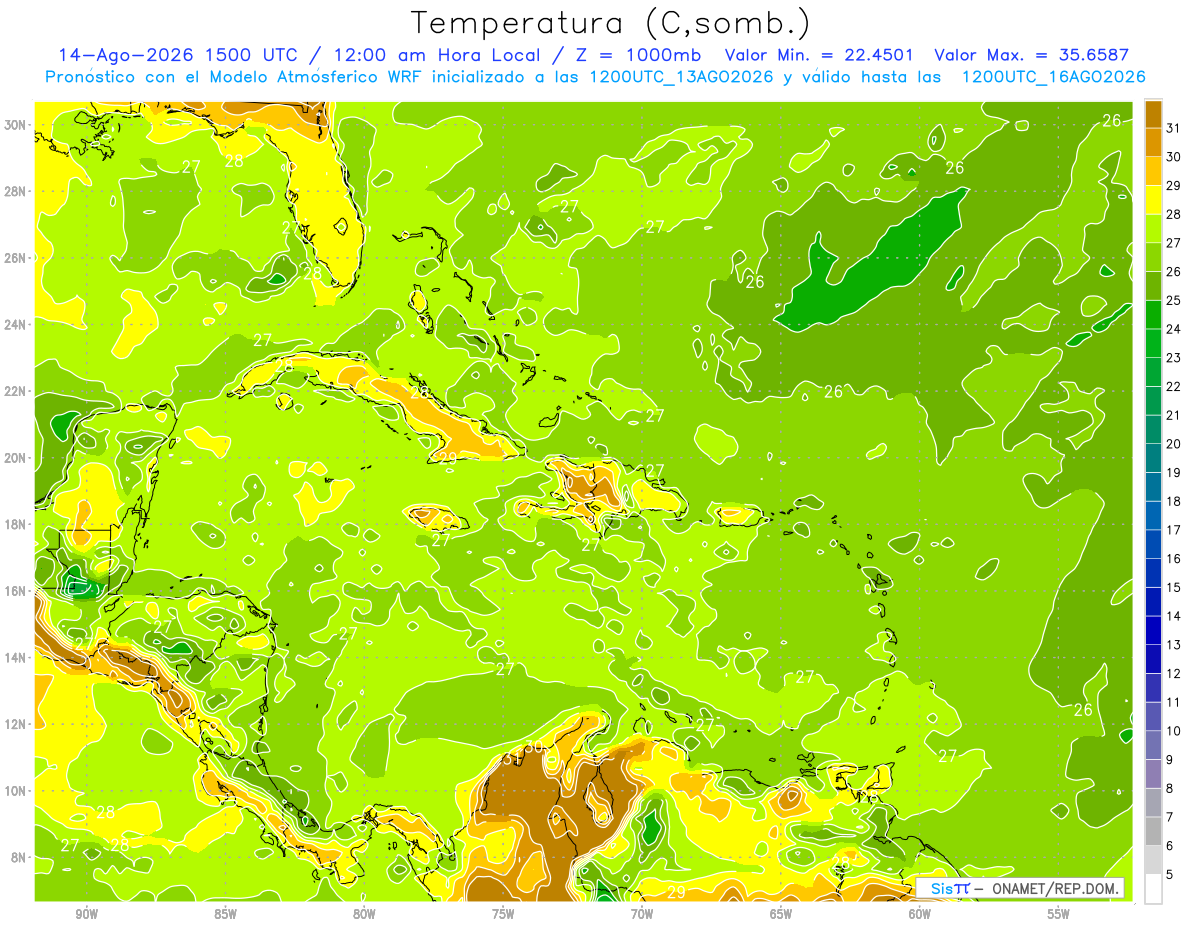Click the orange legend swatch between 30 and 31
The width and height of the screenshot is (1200, 927).
(1153, 142)
